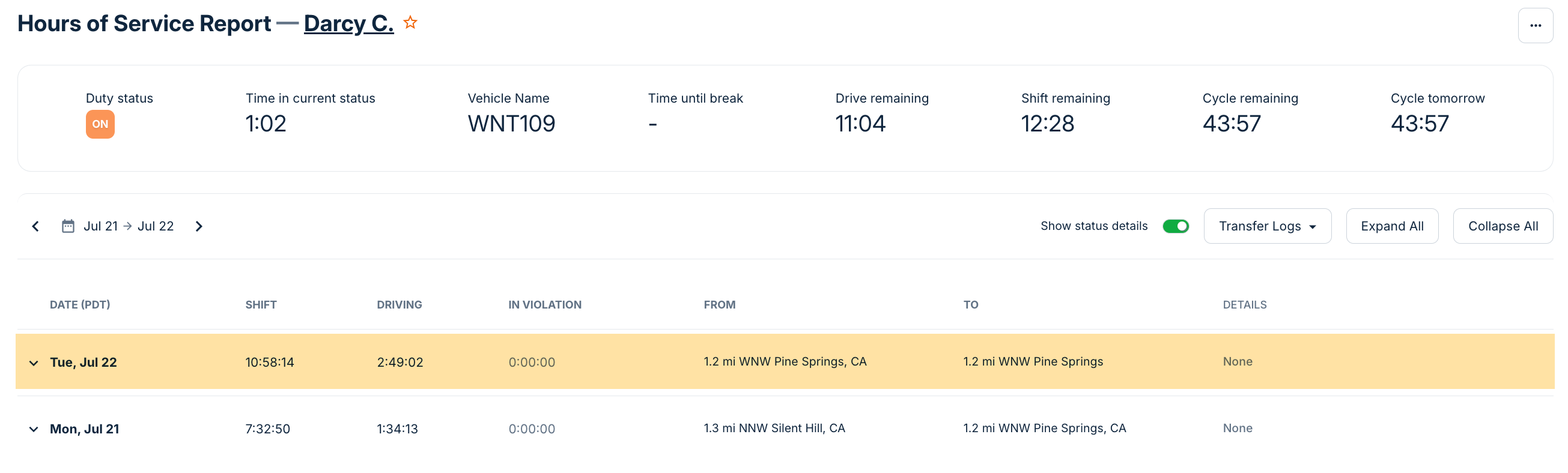Click the Collapse All button

[x=1503, y=226]
